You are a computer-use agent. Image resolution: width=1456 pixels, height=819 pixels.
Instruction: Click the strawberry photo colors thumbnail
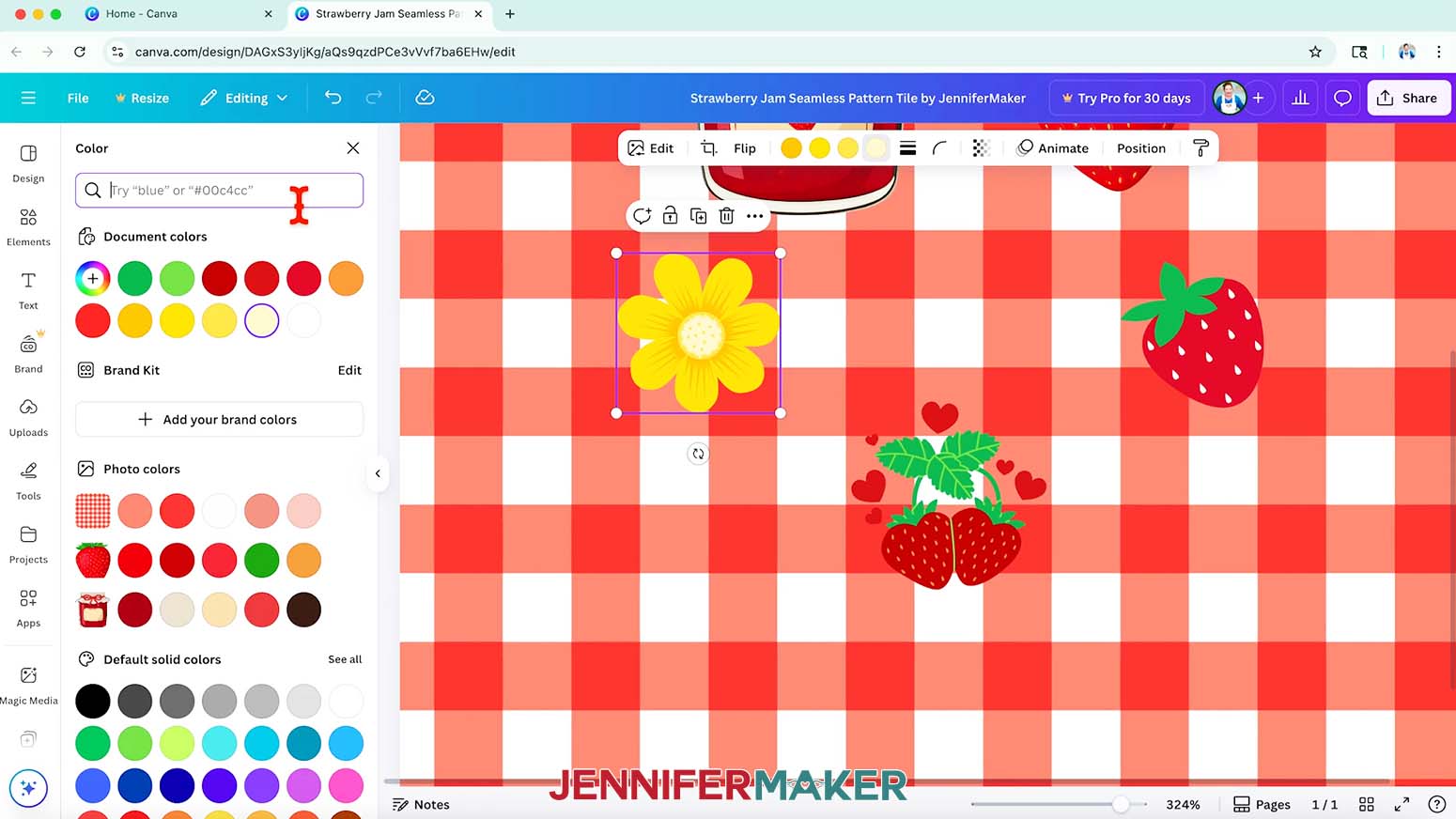(x=93, y=561)
